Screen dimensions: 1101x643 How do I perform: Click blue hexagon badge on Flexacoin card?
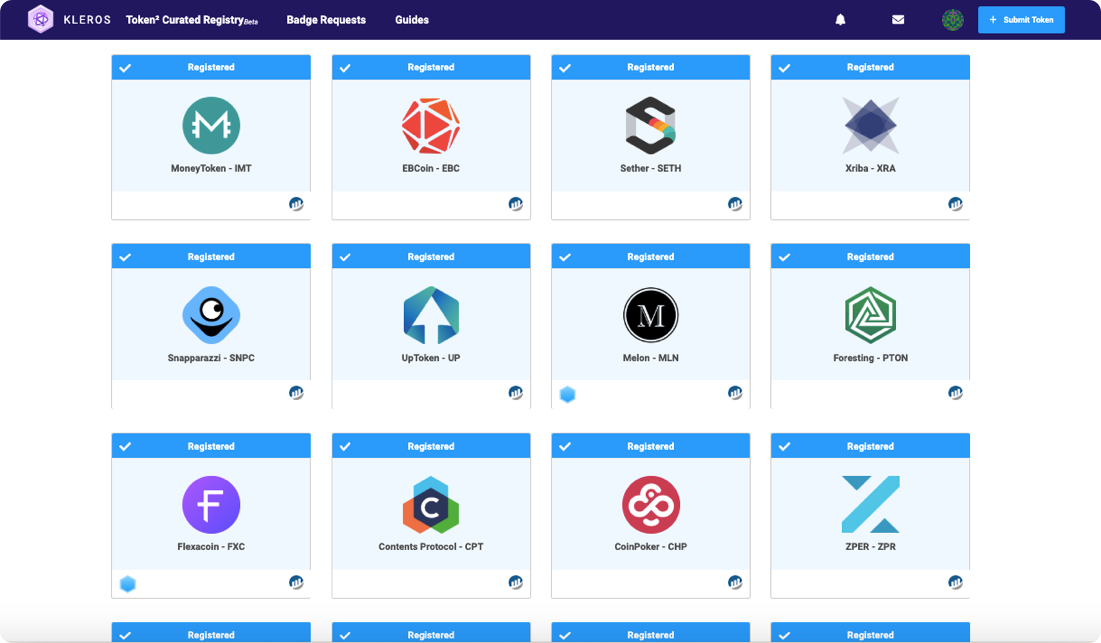[x=128, y=584]
